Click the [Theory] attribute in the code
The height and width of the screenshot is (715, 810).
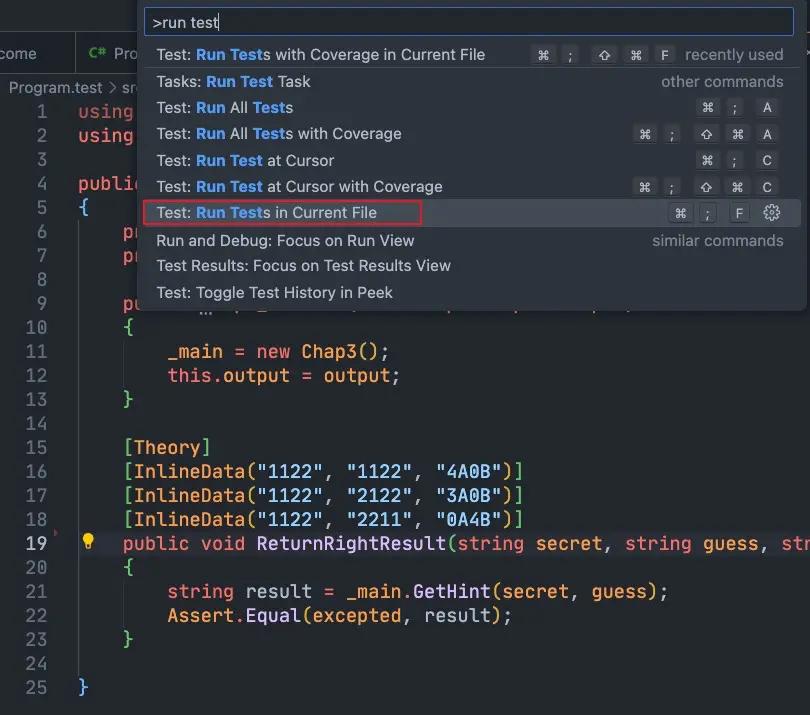pos(168,447)
